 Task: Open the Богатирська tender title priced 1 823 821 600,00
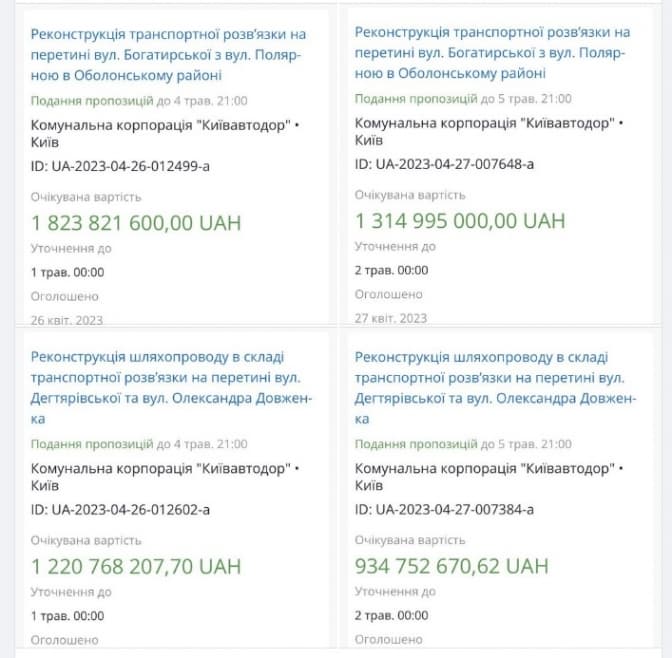tap(168, 54)
